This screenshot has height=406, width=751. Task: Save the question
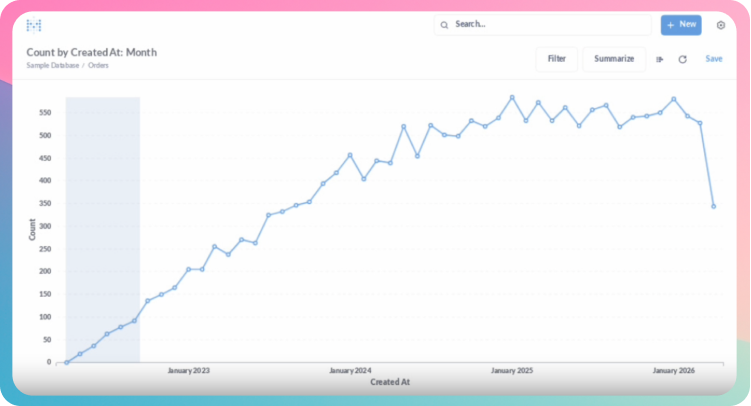click(714, 59)
